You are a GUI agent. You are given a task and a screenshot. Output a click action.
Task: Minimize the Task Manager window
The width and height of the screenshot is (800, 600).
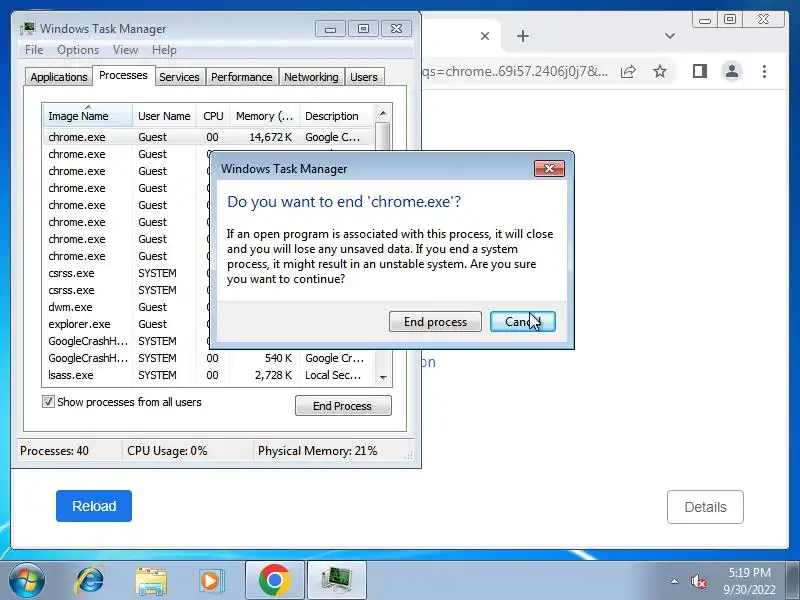tap(330, 29)
